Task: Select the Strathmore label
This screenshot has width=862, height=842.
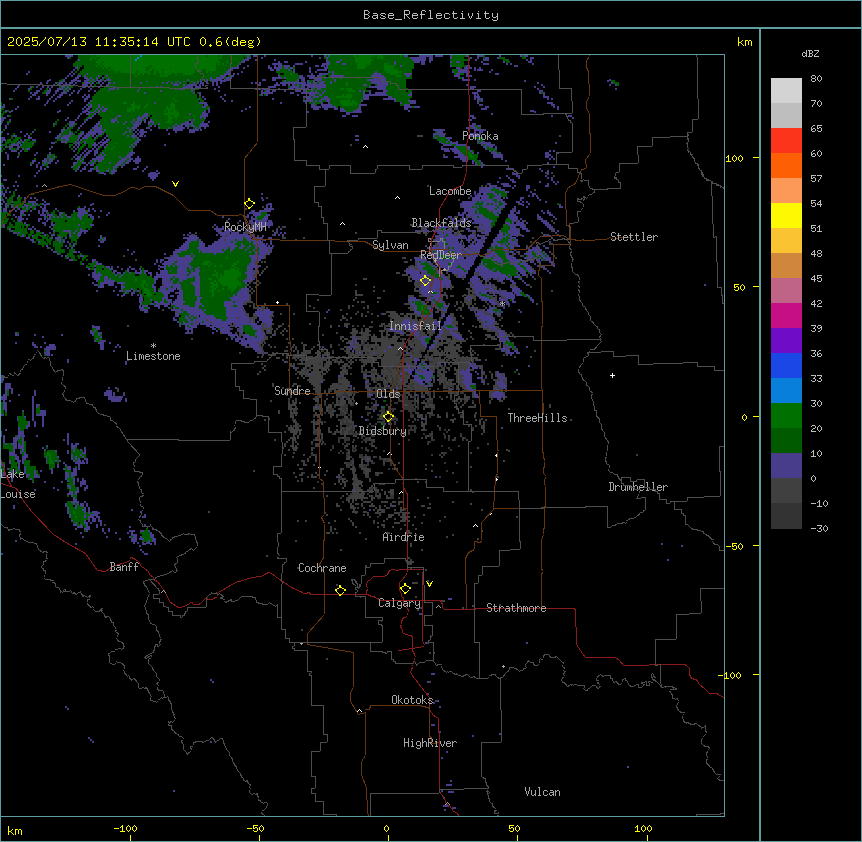Action: pyautogui.click(x=516, y=608)
